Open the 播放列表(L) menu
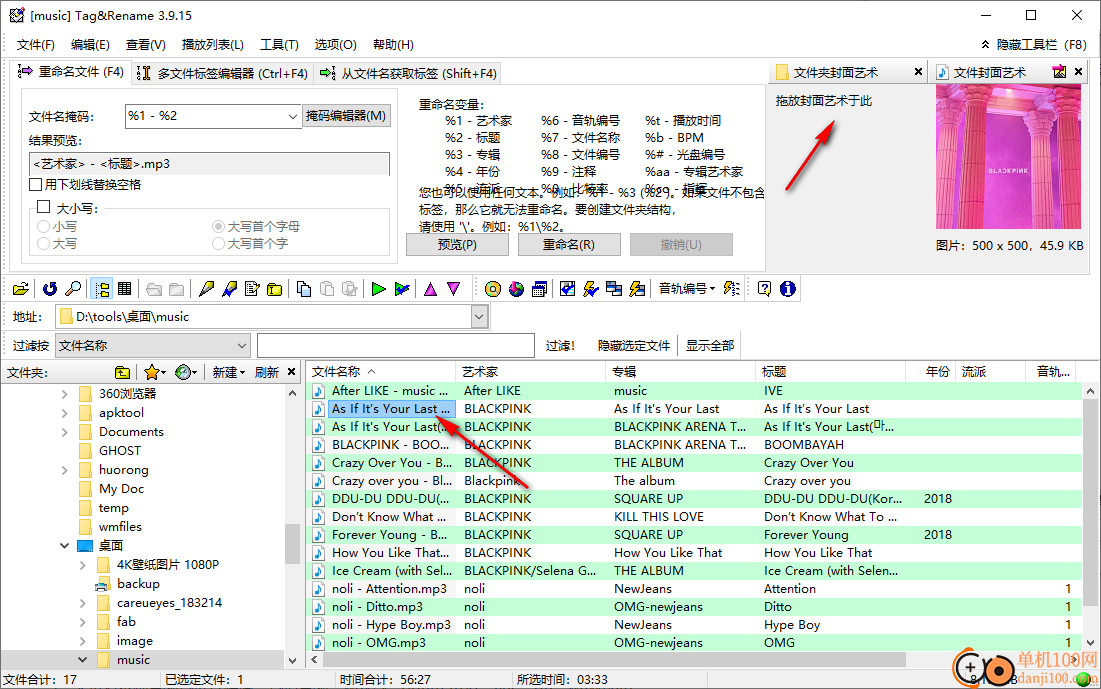 (213, 45)
